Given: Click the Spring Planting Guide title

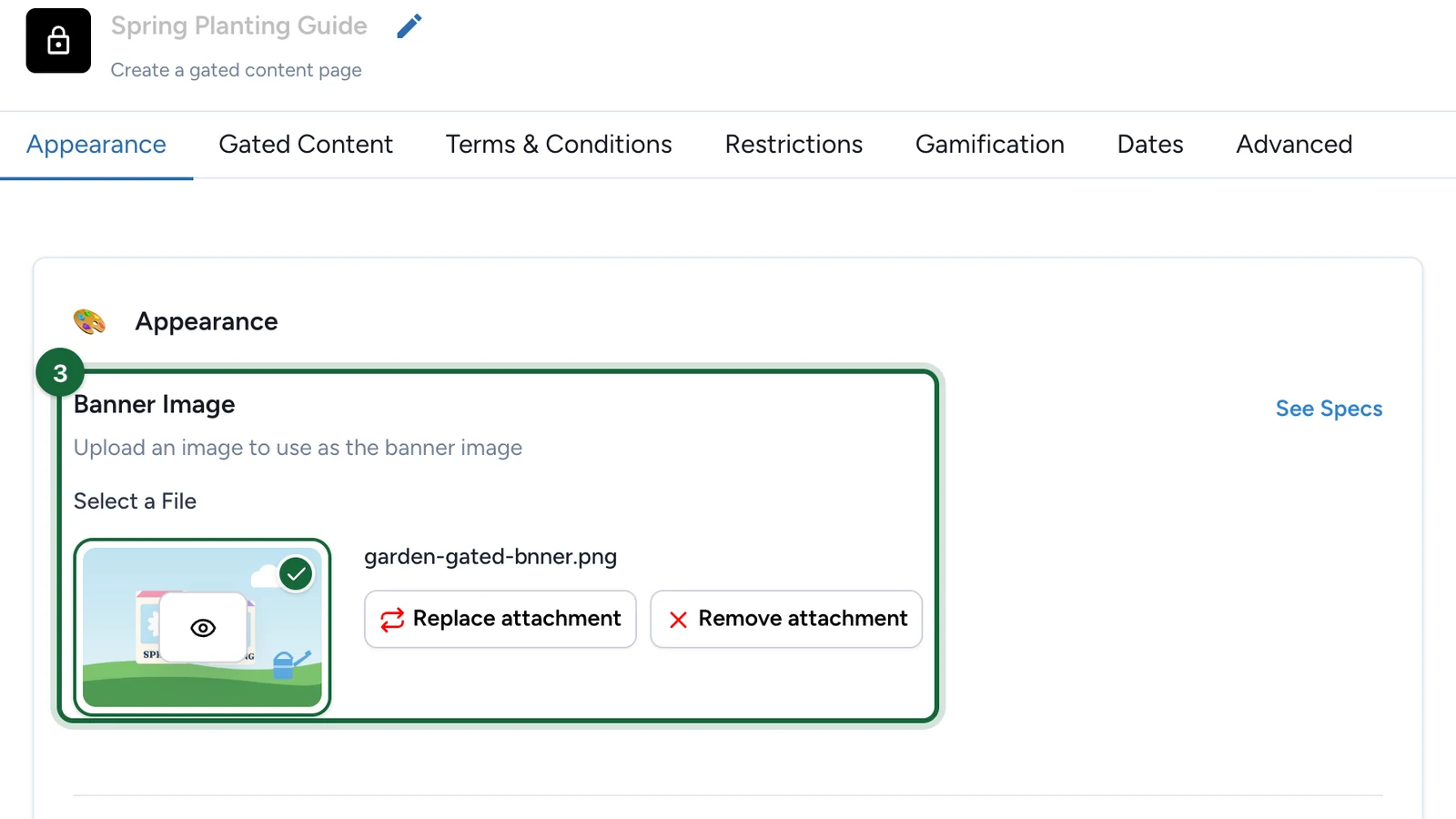Looking at the screenshot, I should coord(239,25).
